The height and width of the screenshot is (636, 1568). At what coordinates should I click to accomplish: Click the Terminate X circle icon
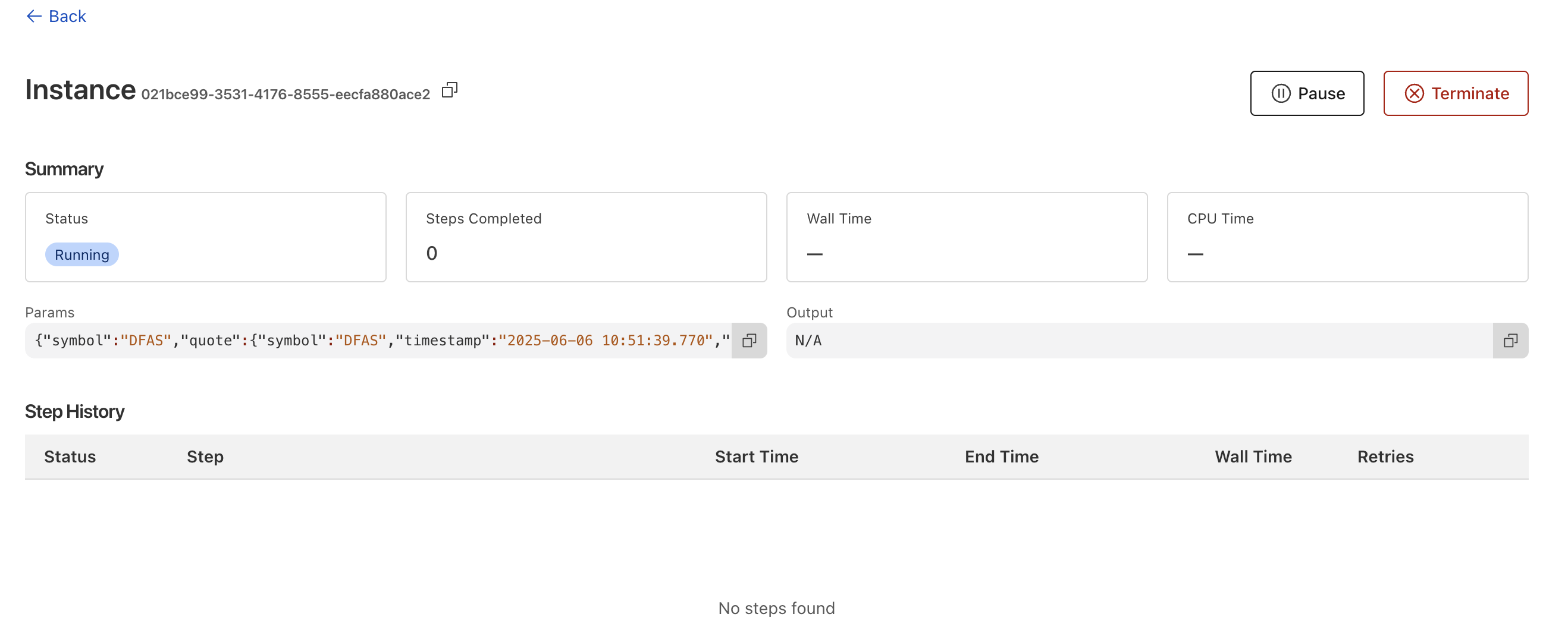point(1413,94)
